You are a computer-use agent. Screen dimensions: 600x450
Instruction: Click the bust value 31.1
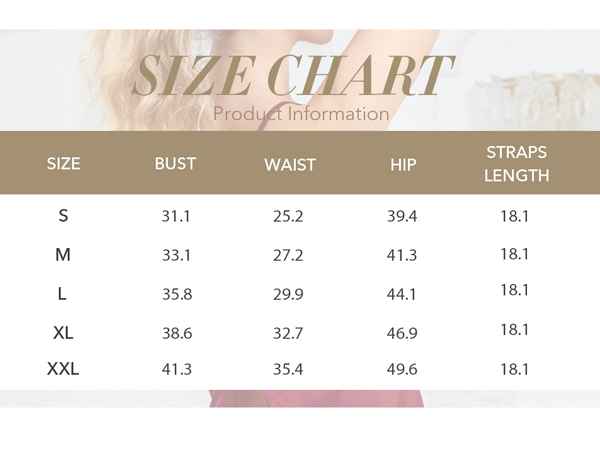pos(176,217)
